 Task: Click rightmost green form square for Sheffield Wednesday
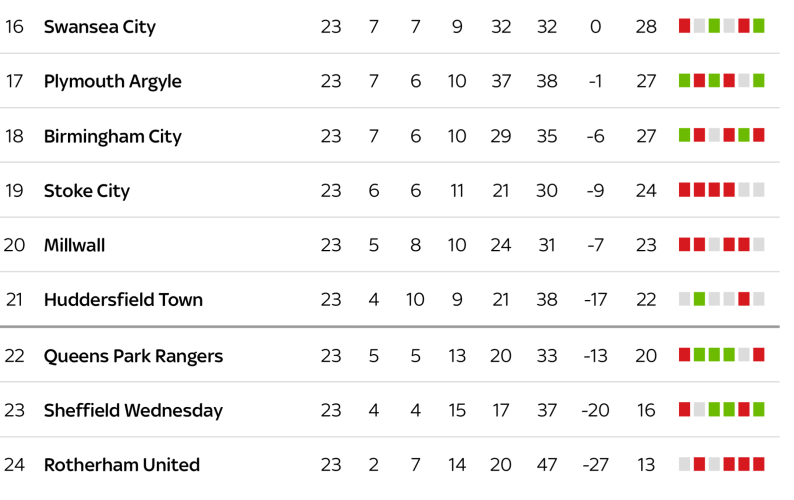click(x=759, y=409)
